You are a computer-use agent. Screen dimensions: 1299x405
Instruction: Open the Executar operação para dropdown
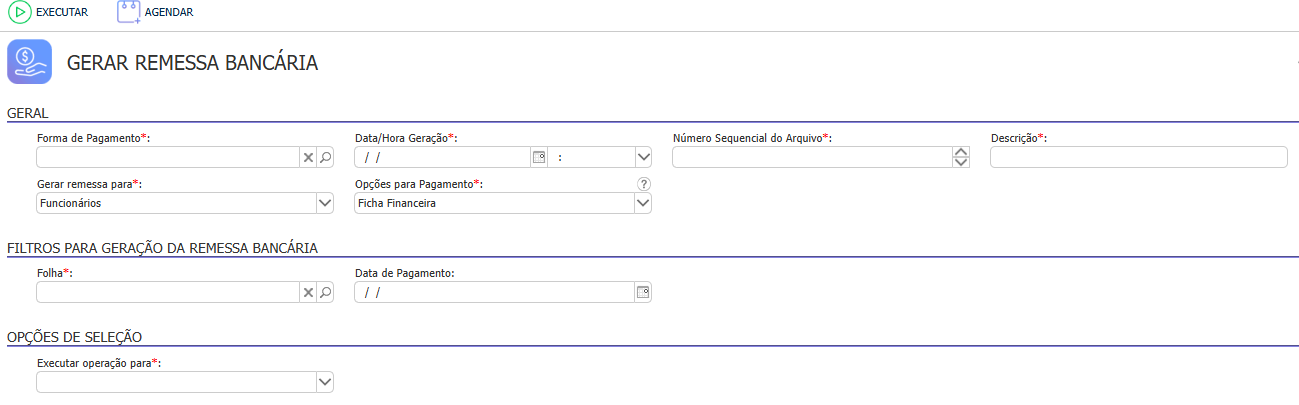(x=325, y=382)
